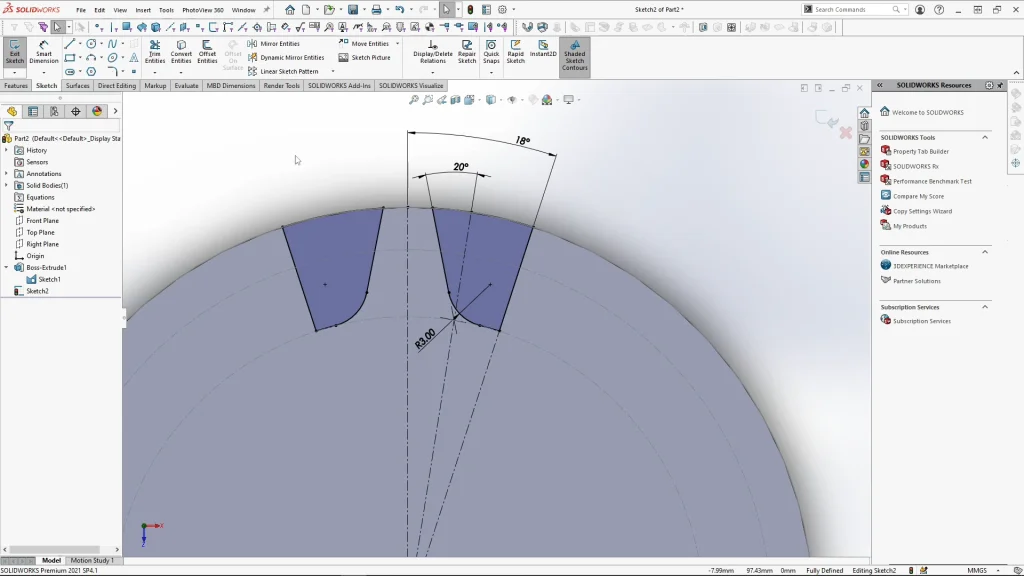Toggle the Instant2D mode

pos(543,50)
